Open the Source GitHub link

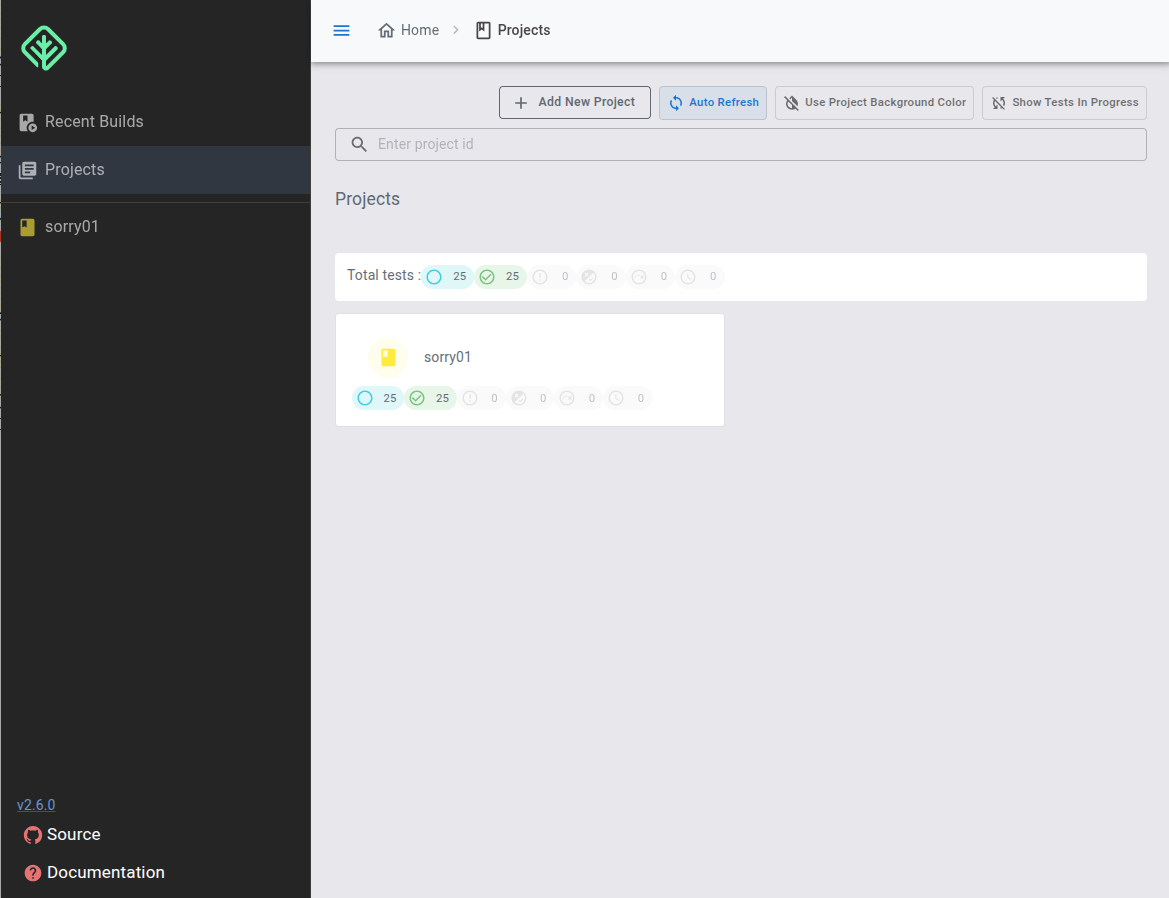tap(63, 835)
